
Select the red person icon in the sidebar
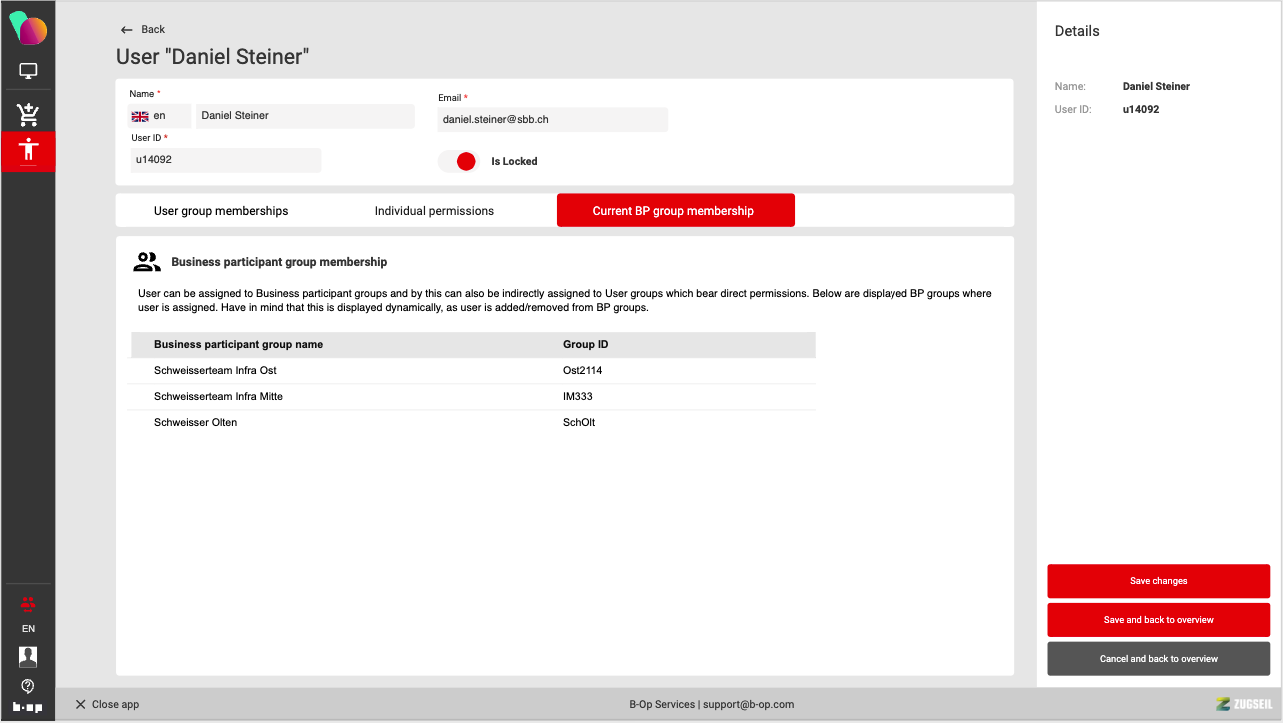[28, 151]
